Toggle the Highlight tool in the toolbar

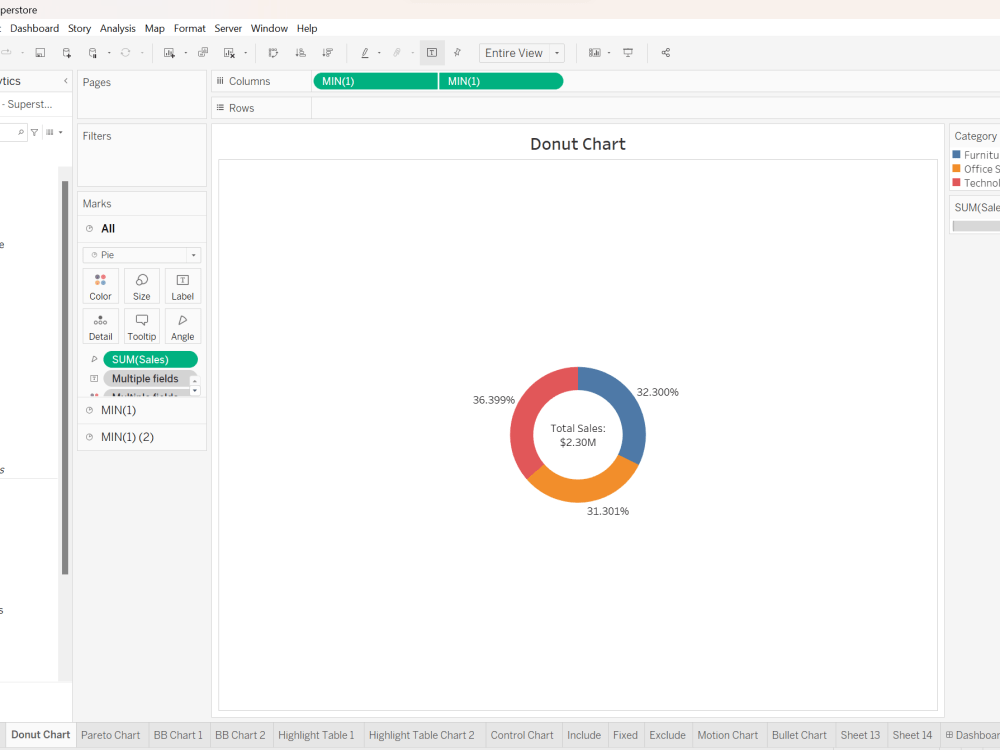tap(366, 52)
